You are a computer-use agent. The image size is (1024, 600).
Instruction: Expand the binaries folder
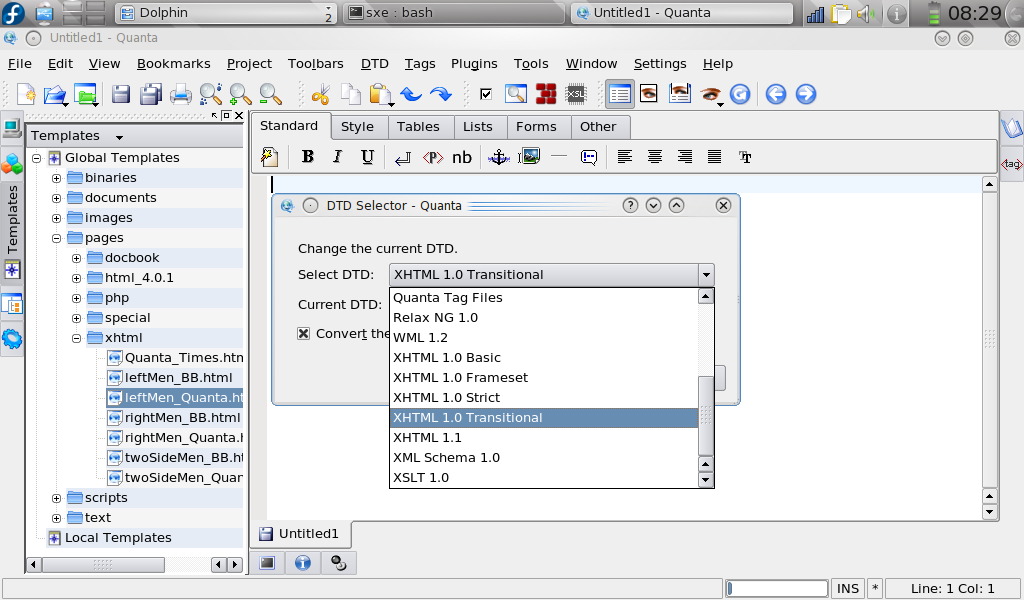tap(56, 178)
